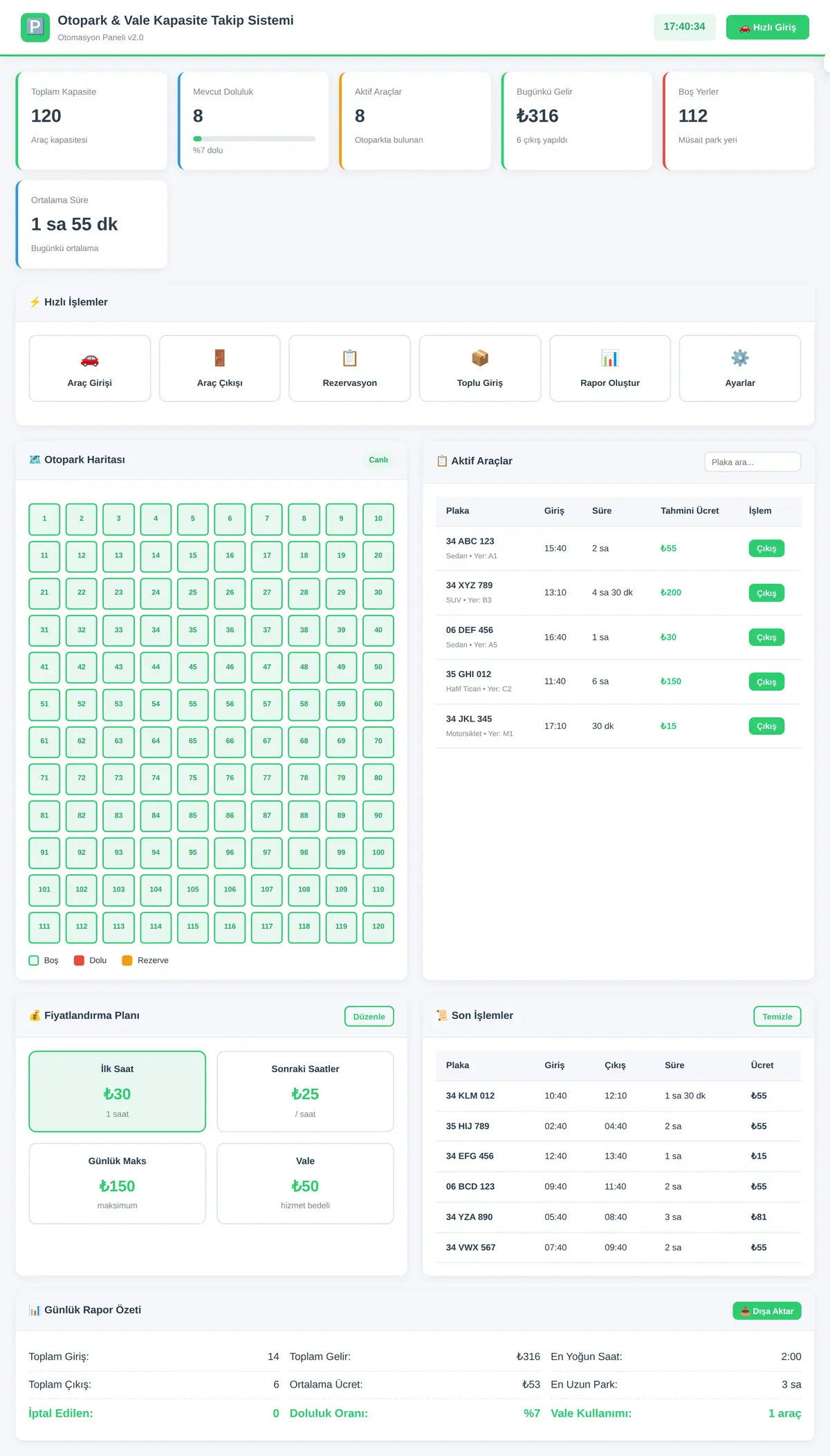Click the Canlı status badge
This screenshot has height=1456, width=830.
point(378,460)
